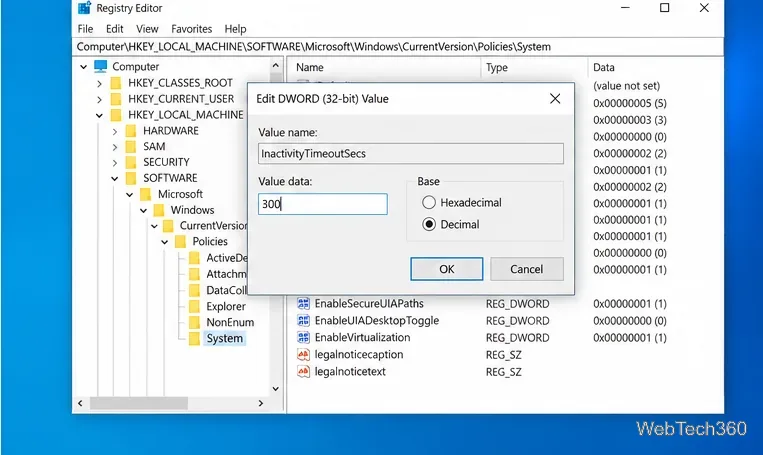Image resolution: width=763 pixels, height=455 pixels.
Task: Click the SECURITY folder icon
Action: tap(131, 162)
